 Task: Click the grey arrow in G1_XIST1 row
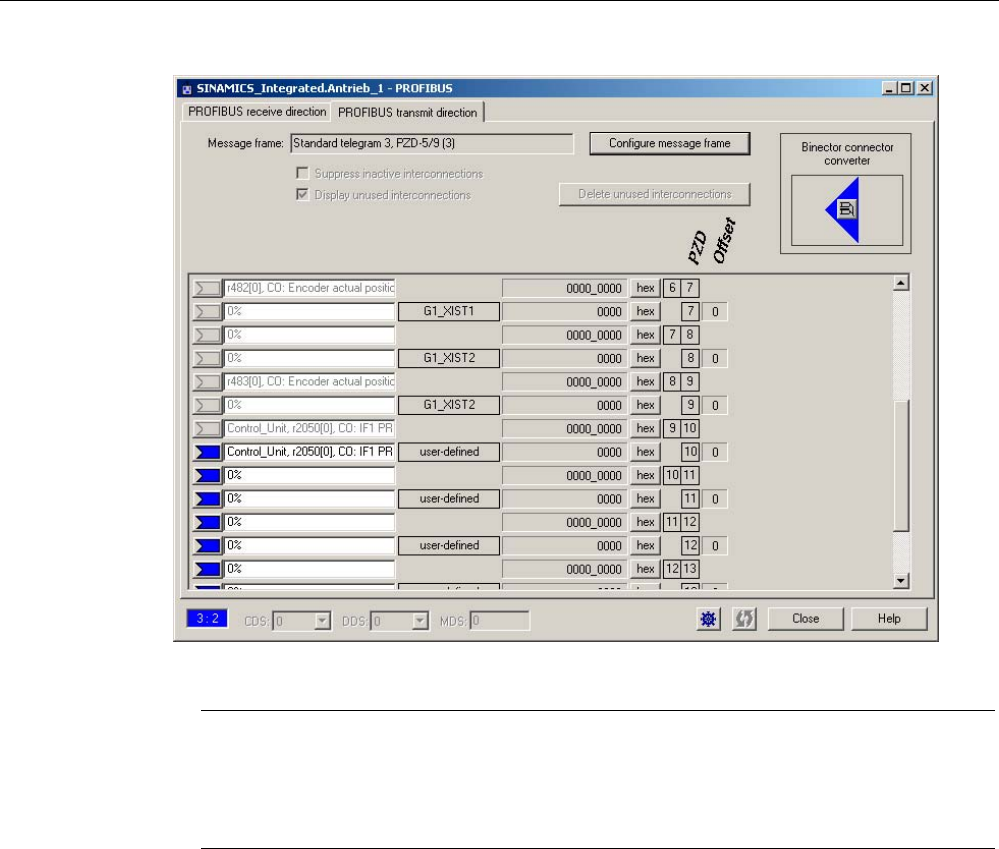click(207, 312)
